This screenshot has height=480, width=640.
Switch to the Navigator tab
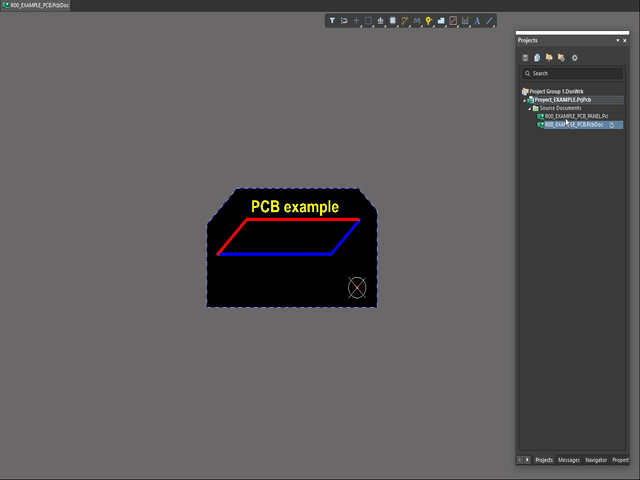tap(596, 460)
